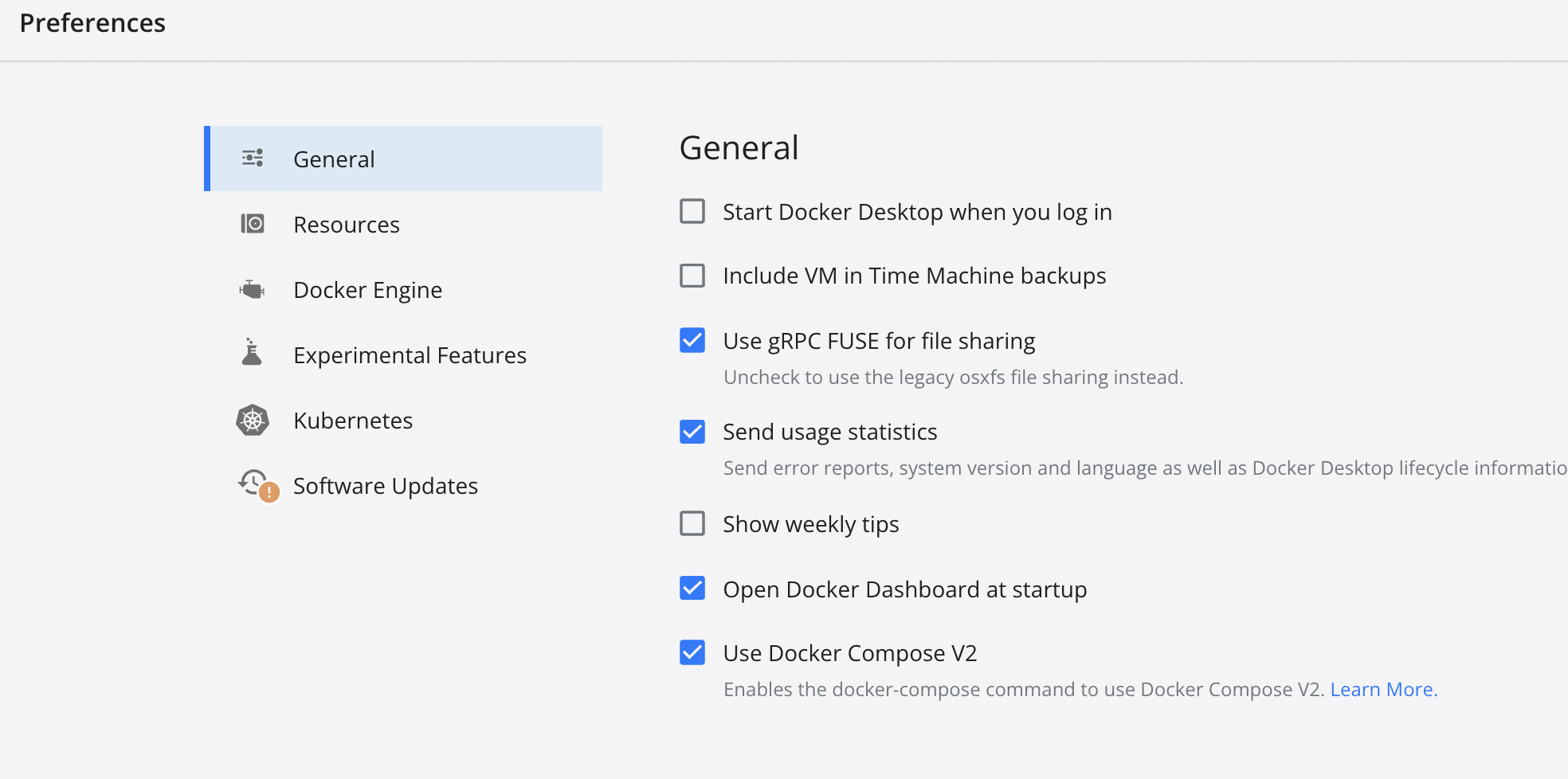Viewport: 1568px width, 779px height.
Task: Click the Docker Engine icon
Action: (252, 289)
